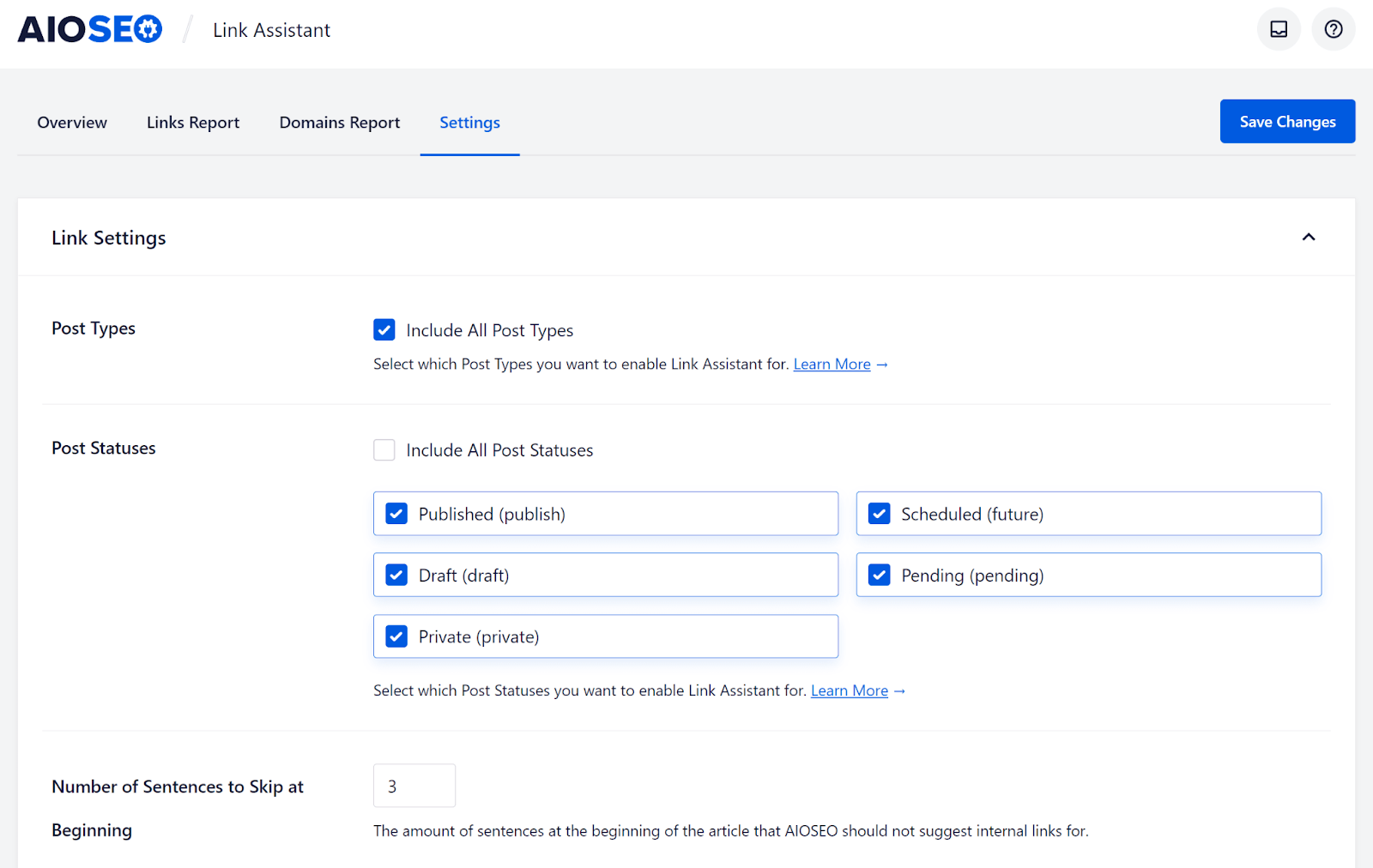1373x868 pixels.
Task: Switch to the Overview tab
Action: tap(72, 123)
